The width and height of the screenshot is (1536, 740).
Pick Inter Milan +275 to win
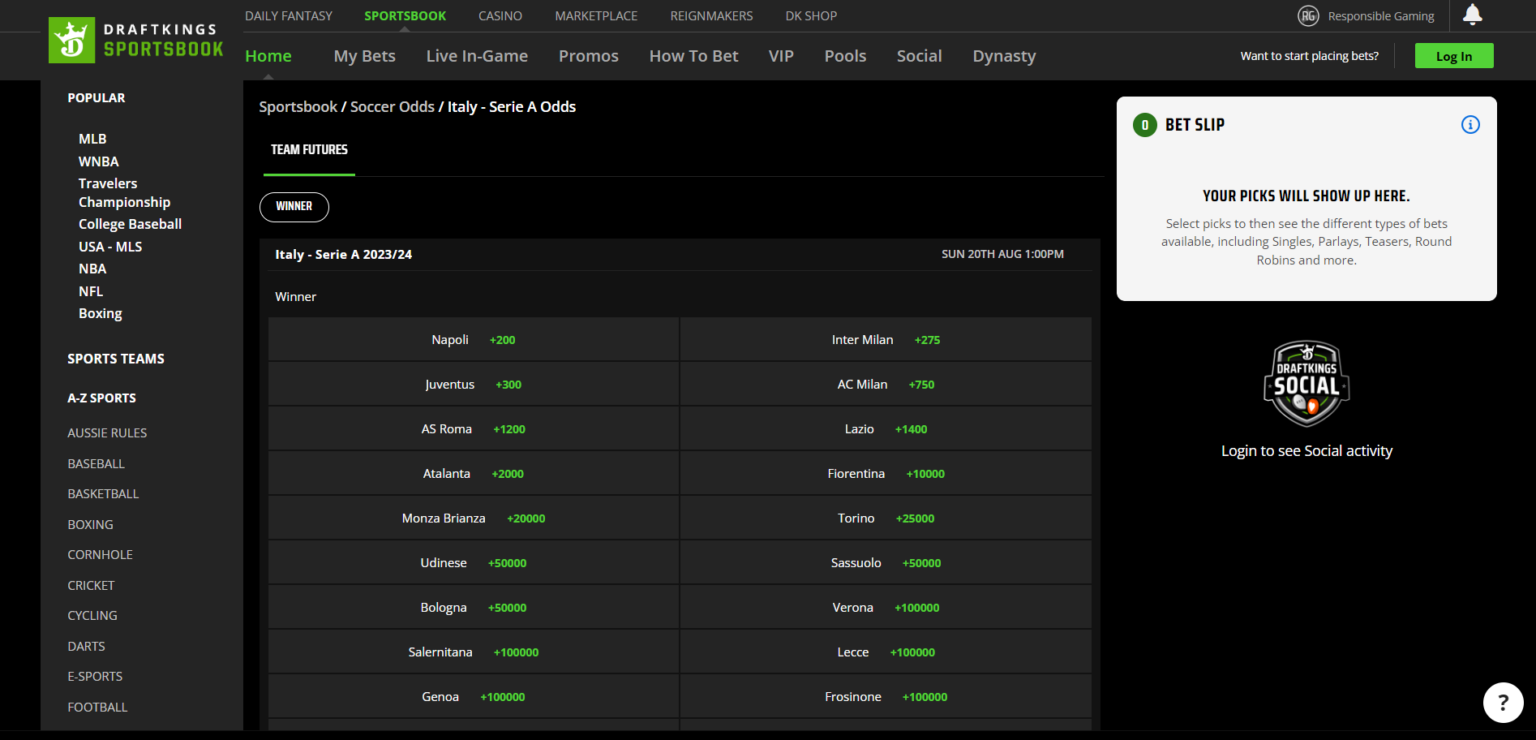[886, 340]
